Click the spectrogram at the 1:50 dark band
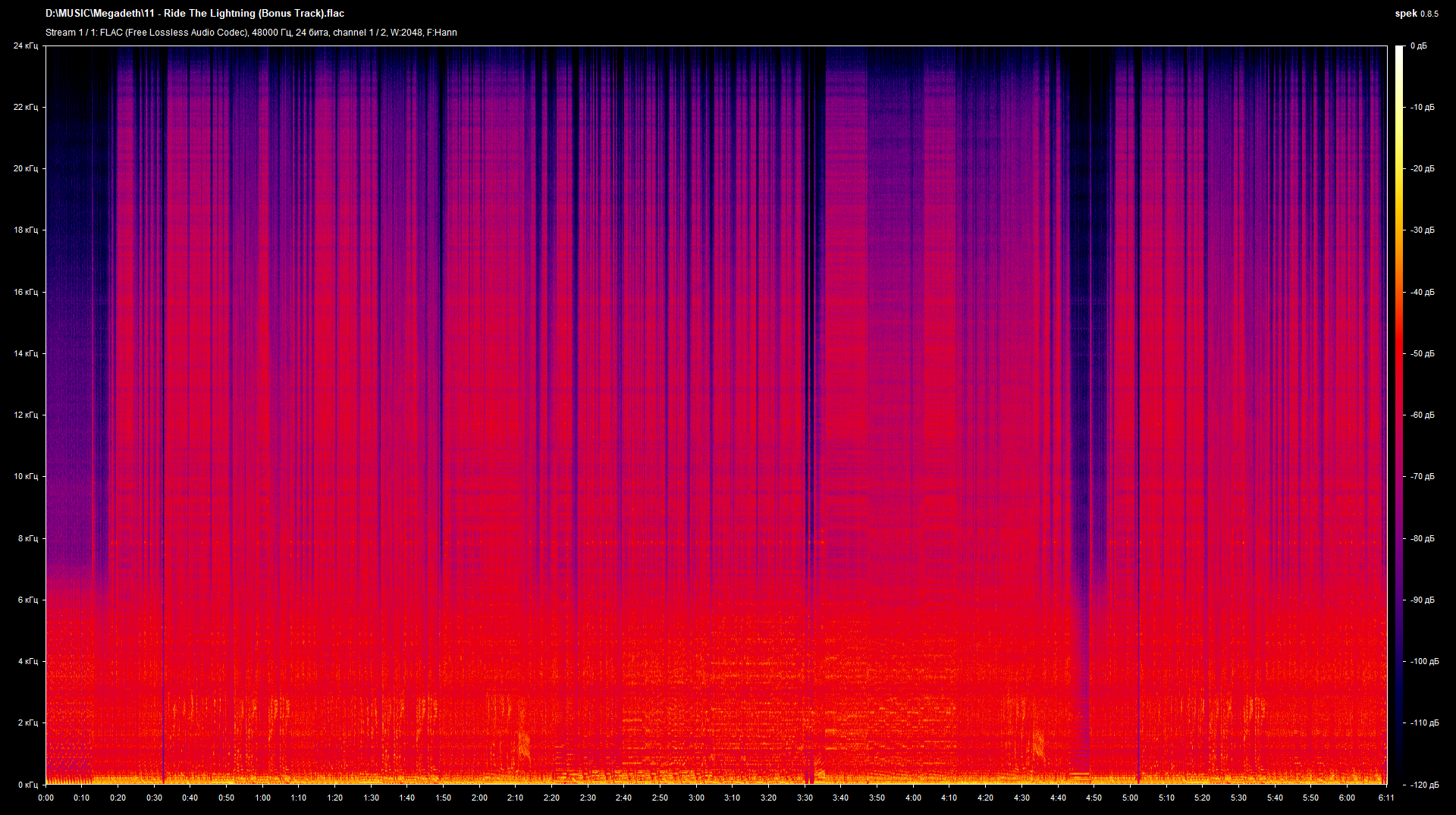 click(442, 379)
